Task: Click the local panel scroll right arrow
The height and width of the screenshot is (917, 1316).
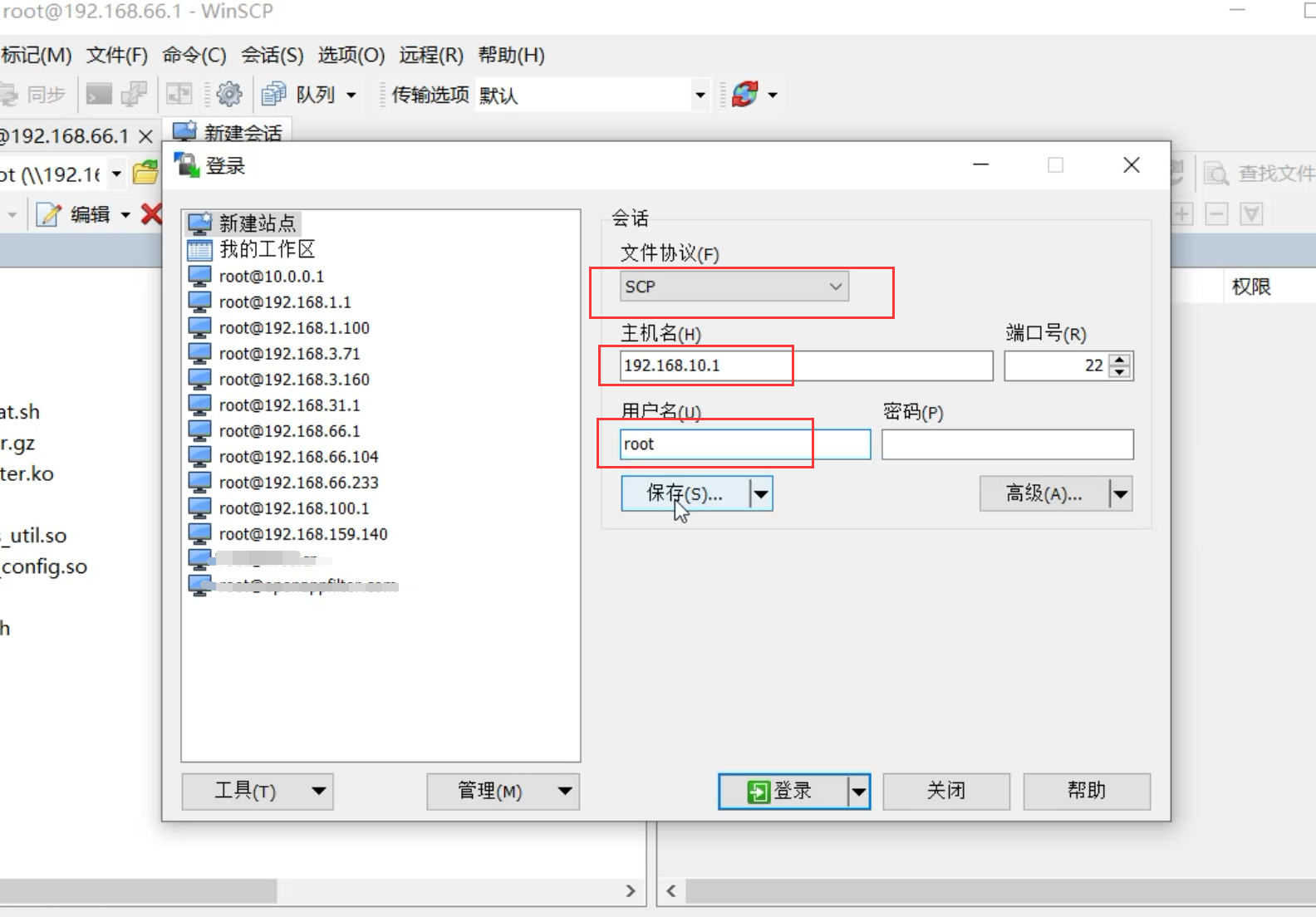Action: [631, 891]
